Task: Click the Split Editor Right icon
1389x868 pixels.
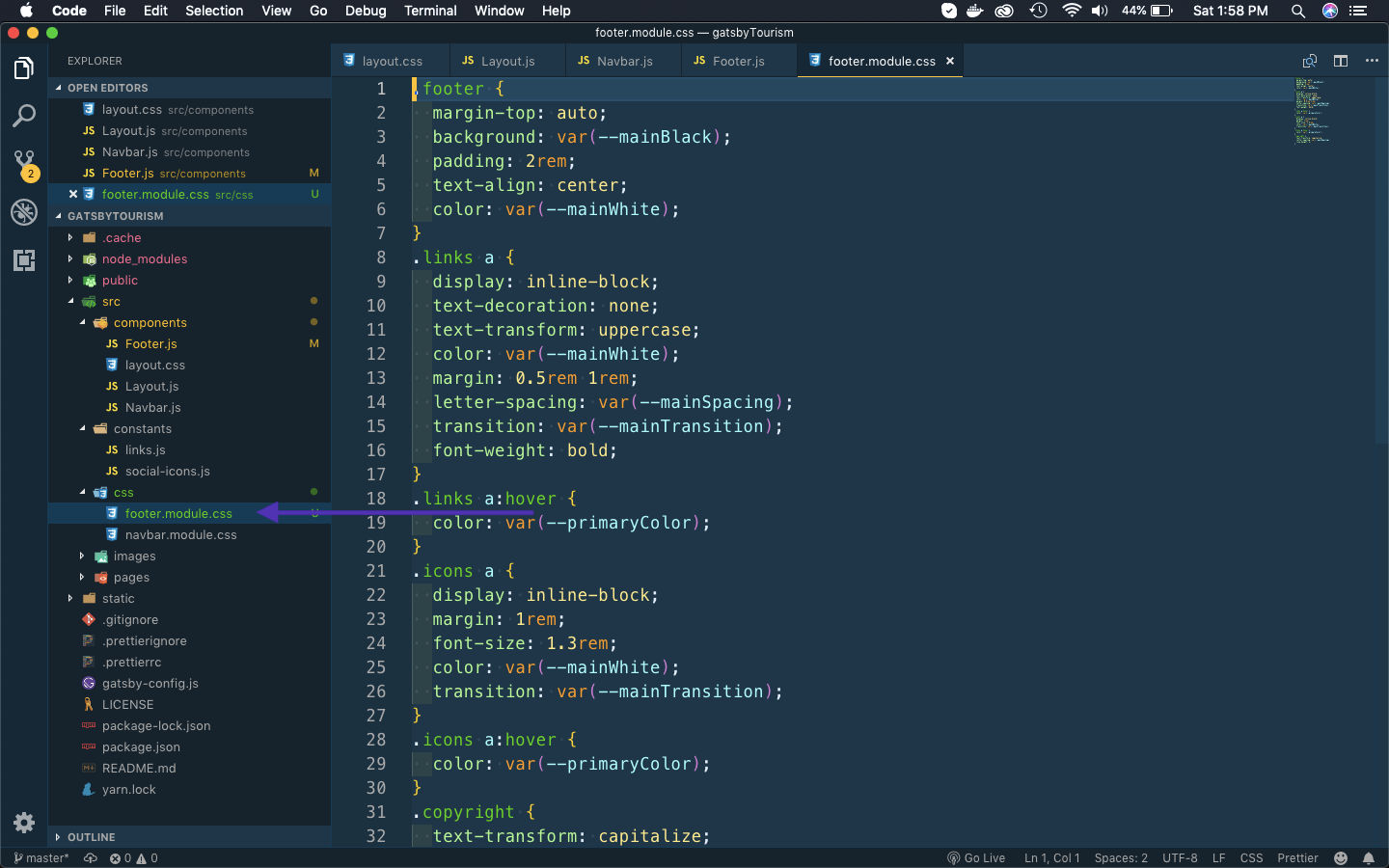Action: [1341, 61]
